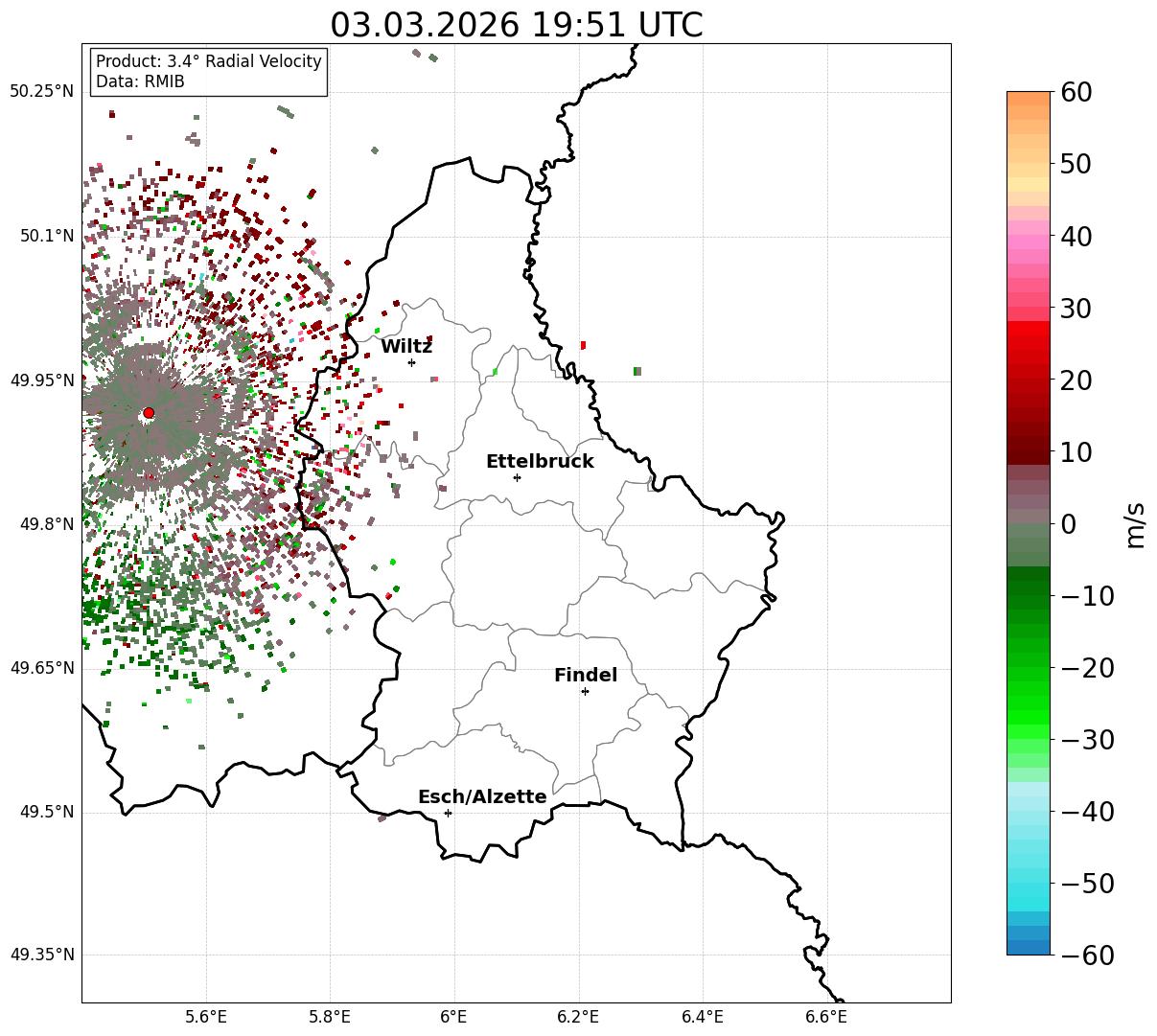Click the 6°E longitude label

[454, 1017]
